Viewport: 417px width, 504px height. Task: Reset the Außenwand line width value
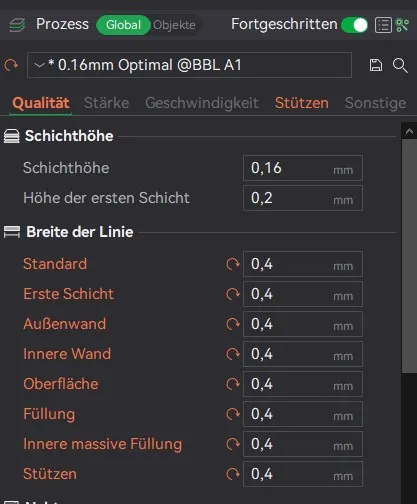(233, 324)
